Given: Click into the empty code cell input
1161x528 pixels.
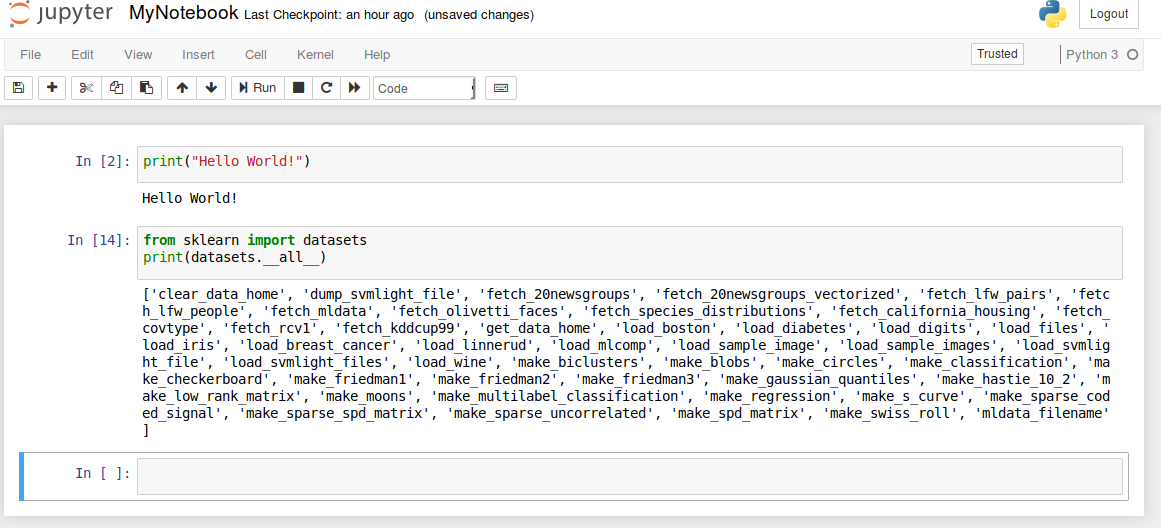Looking at the screenshot, I should pos(629,476).
